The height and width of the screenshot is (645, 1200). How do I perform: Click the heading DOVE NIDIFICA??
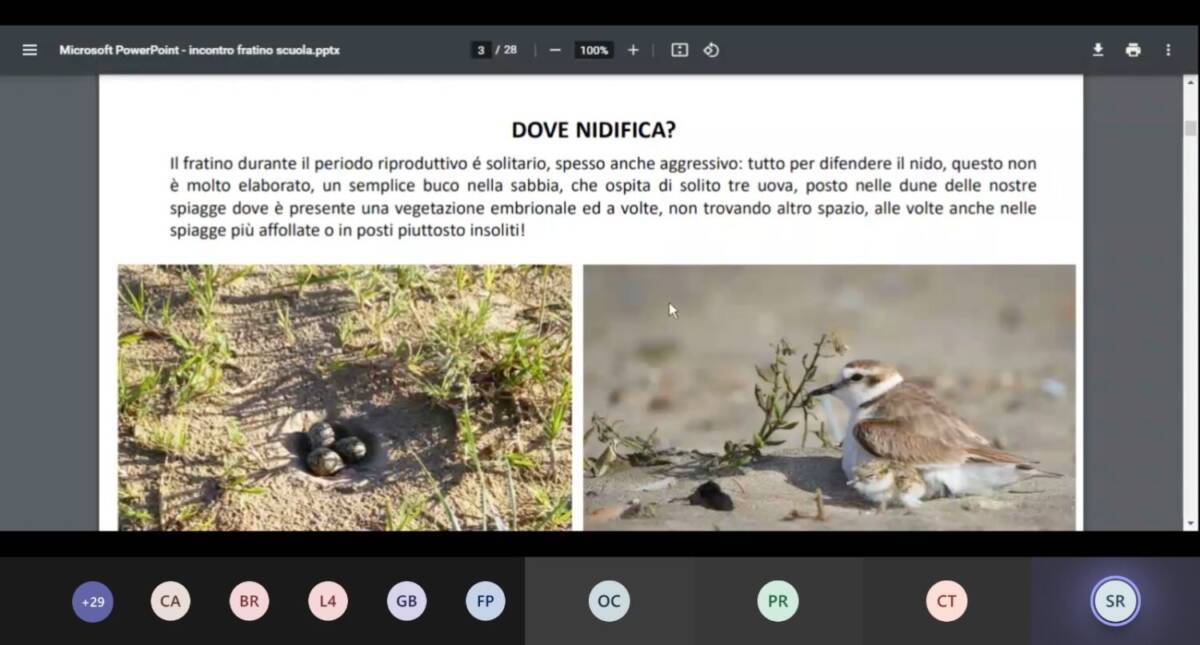click(x=593, y=130)
